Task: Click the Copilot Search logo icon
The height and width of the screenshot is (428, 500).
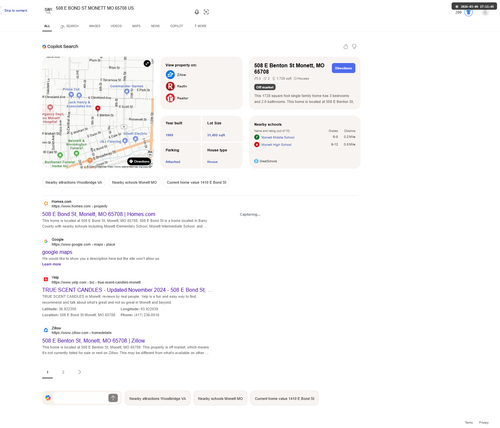Action: [x=44, y=47]
